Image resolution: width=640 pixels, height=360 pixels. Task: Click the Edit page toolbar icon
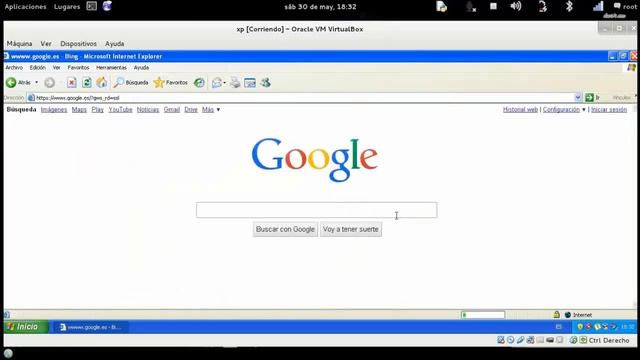click(250, 83)
